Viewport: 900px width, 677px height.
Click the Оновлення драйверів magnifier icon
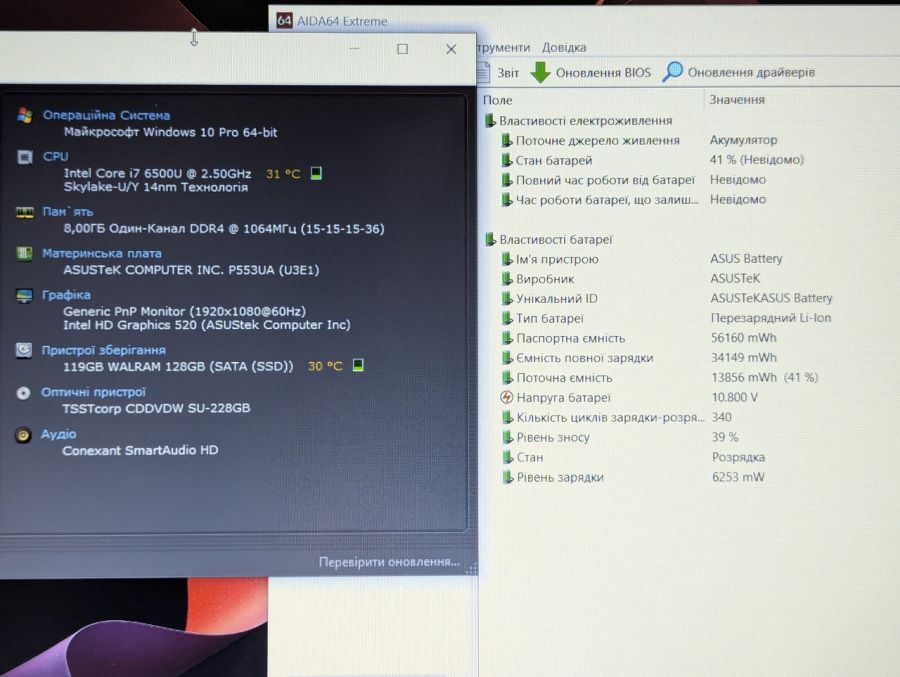pyautogui.click(x=673, y=72)
